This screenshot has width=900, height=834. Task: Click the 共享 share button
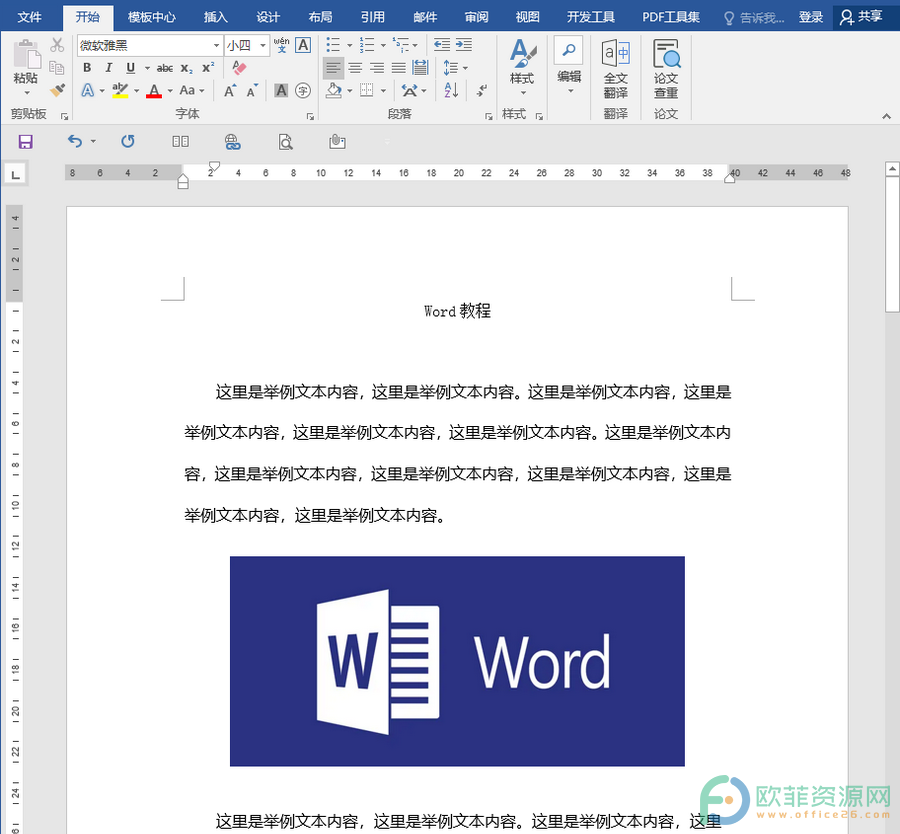(x=862, y=17)
